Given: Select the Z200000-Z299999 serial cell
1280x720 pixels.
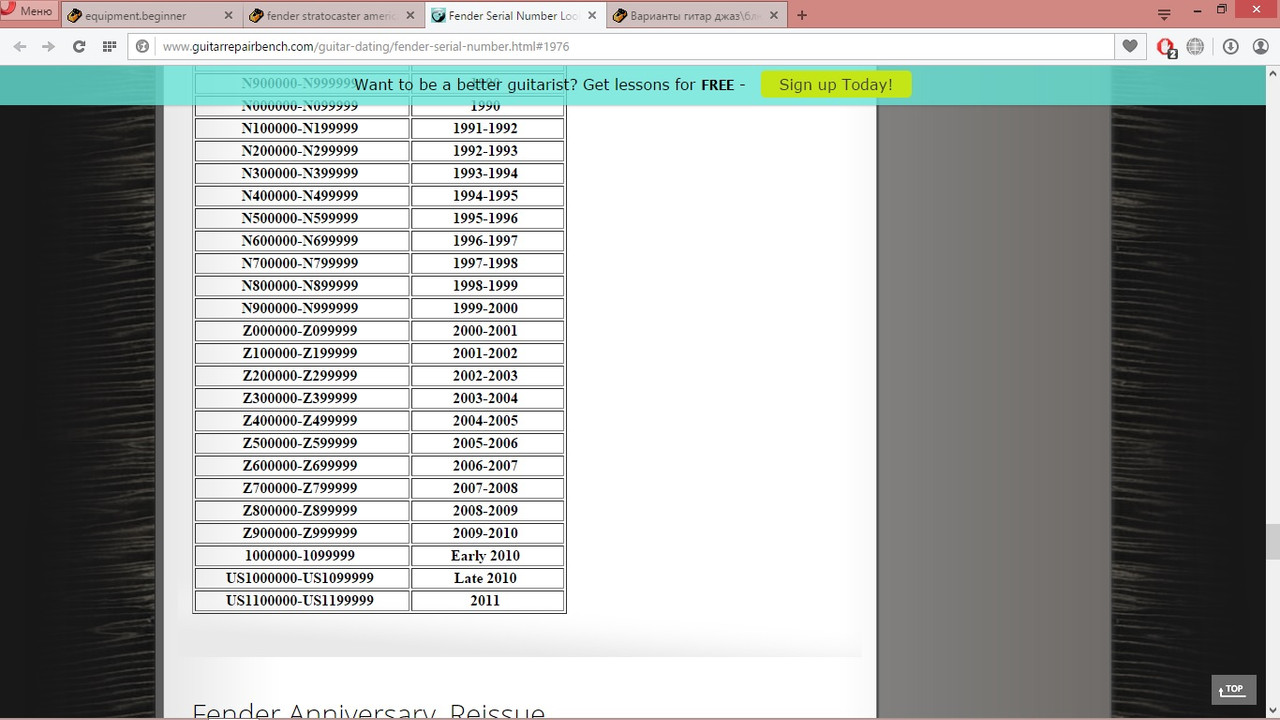Looking at the screenshot, I should click(x=301, y=376).
